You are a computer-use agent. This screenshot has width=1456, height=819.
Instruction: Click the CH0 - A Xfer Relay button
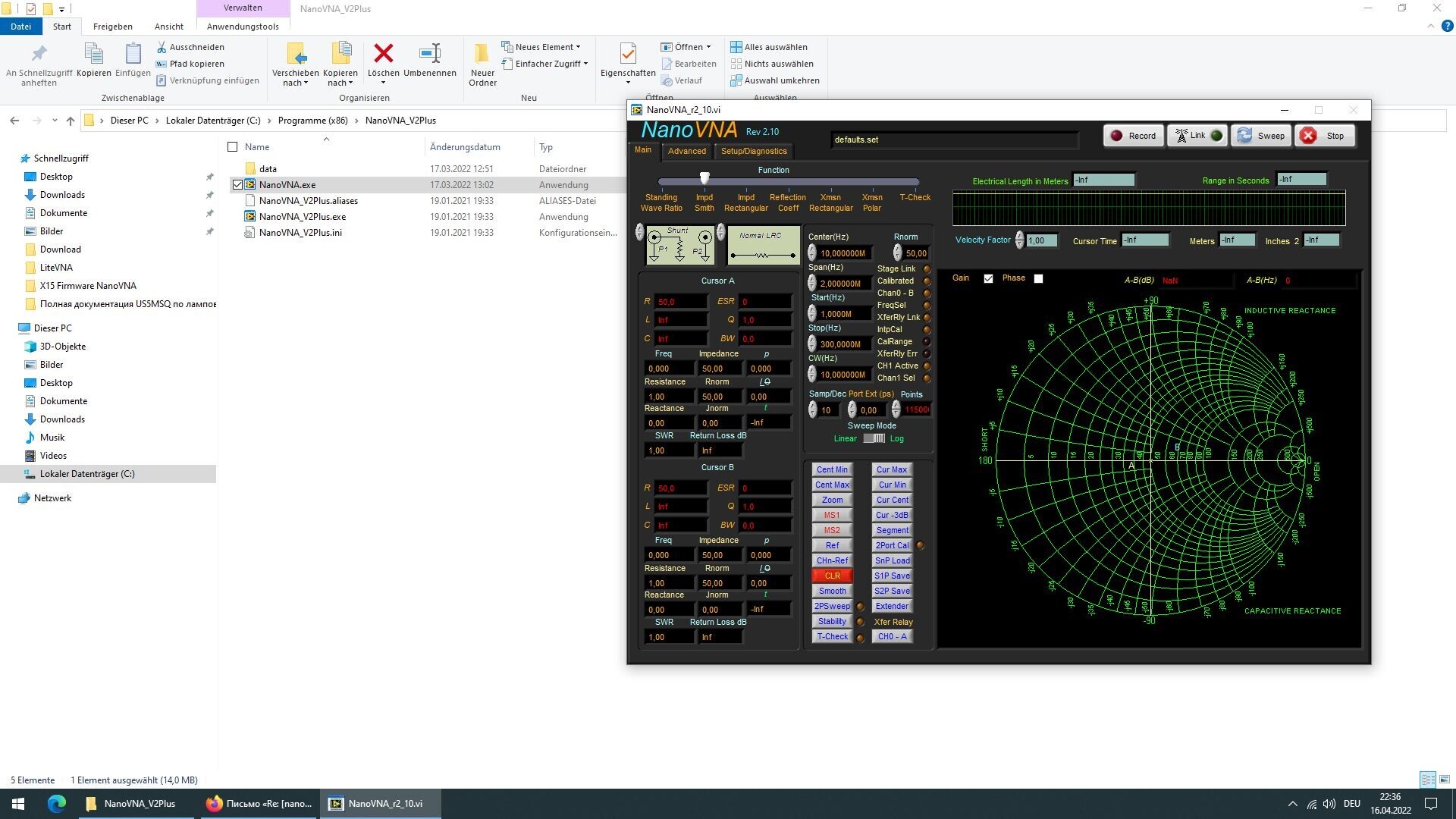(892, 636)
